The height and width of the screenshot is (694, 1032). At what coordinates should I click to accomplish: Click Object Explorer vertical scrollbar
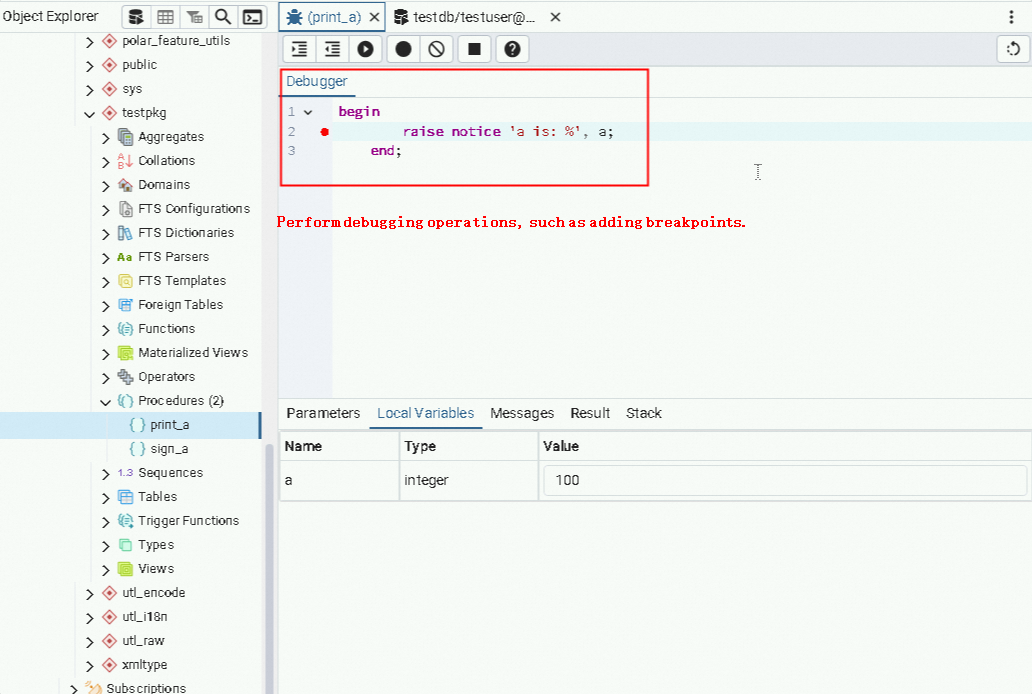269,566
